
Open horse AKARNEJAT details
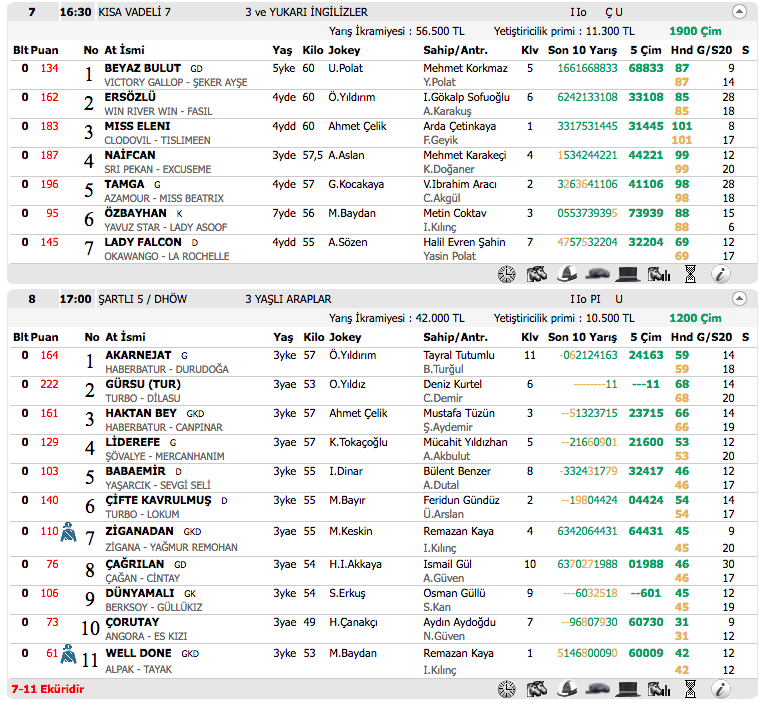click(138, 355)
